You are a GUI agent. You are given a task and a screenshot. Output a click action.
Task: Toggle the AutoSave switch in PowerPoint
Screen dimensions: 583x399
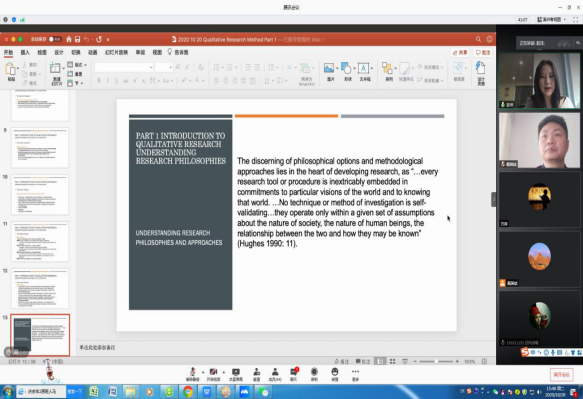[55, 39]
